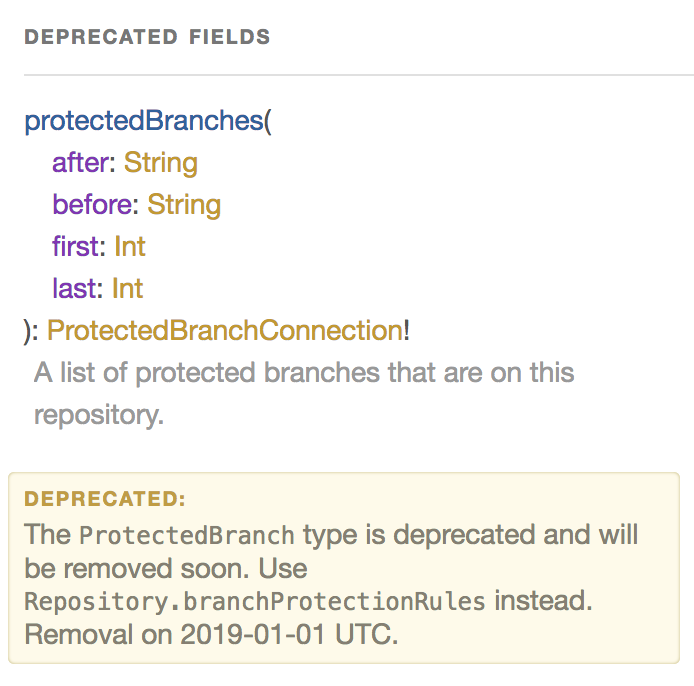Open the ProtectedBranchConnection return type

(225, 331)
